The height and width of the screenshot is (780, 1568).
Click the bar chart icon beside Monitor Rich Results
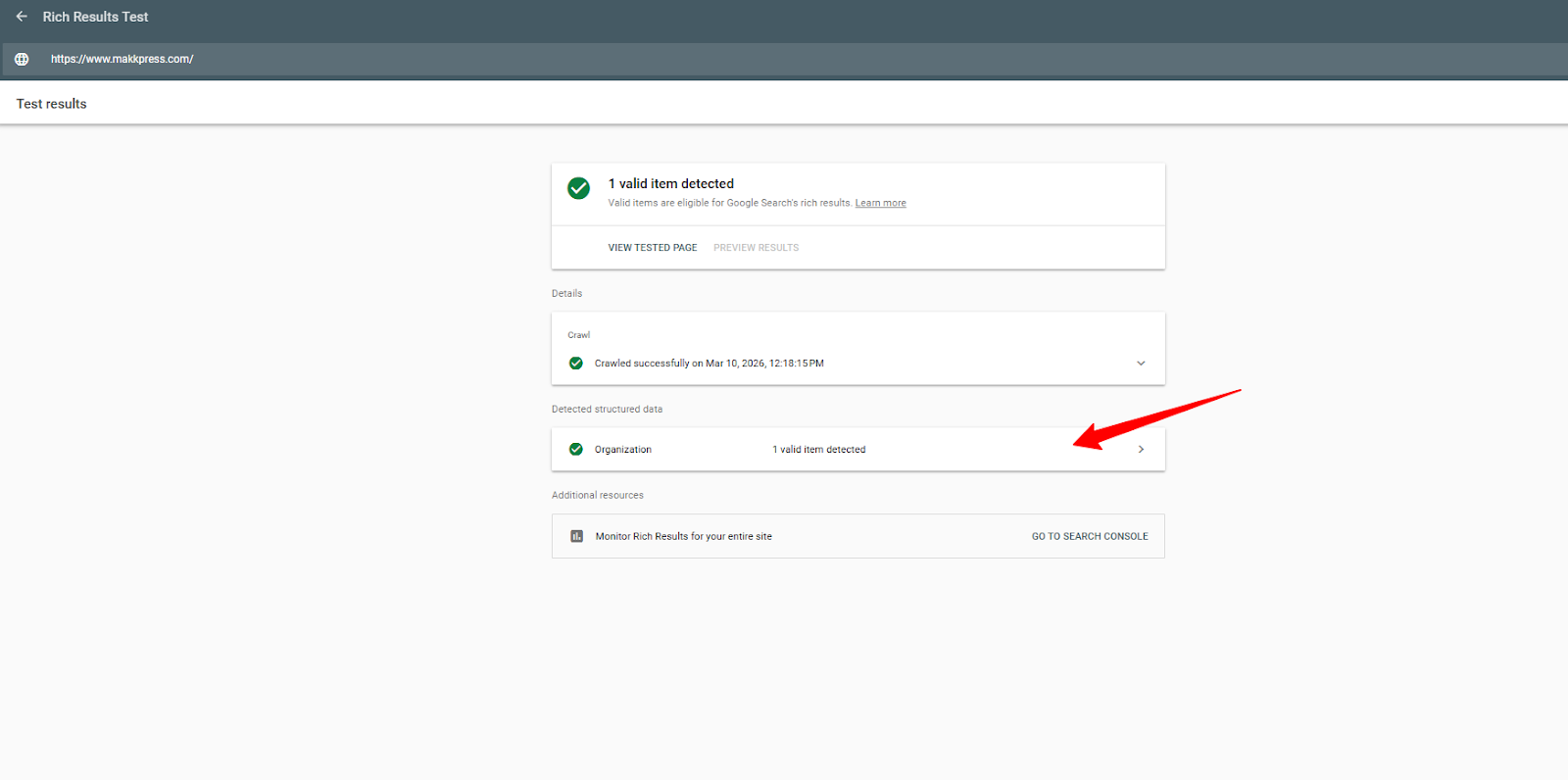[x=577, y=536]
